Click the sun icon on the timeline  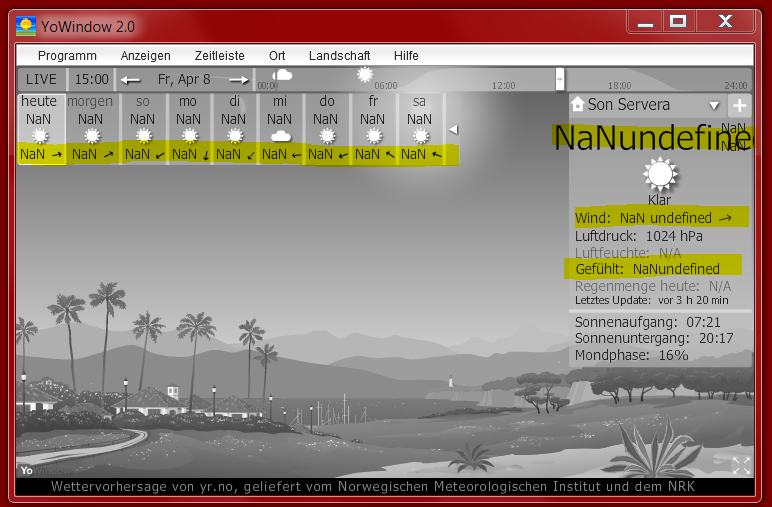pos(365,74)
